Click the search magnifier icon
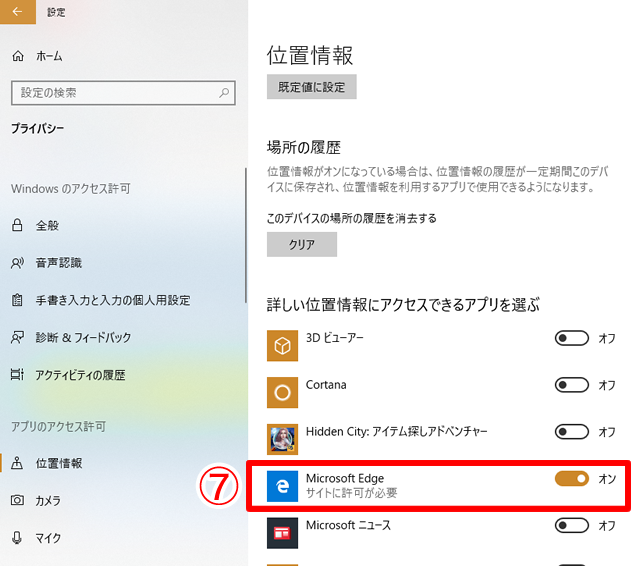640x566 pixels. 224,93
